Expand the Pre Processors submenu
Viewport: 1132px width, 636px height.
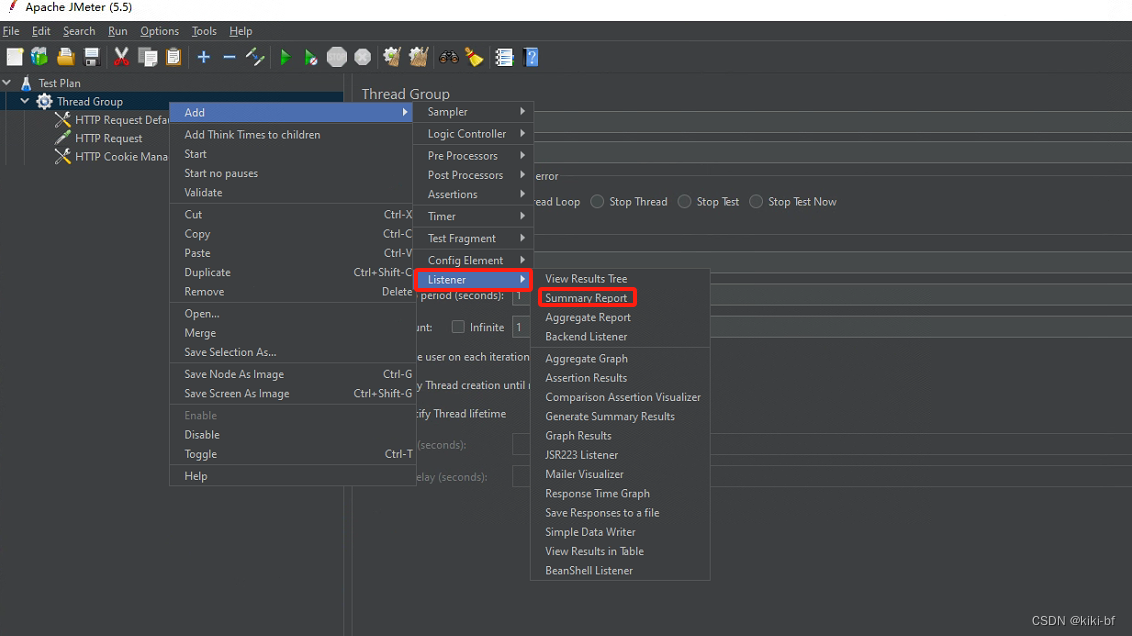click(x=473, y=155)
